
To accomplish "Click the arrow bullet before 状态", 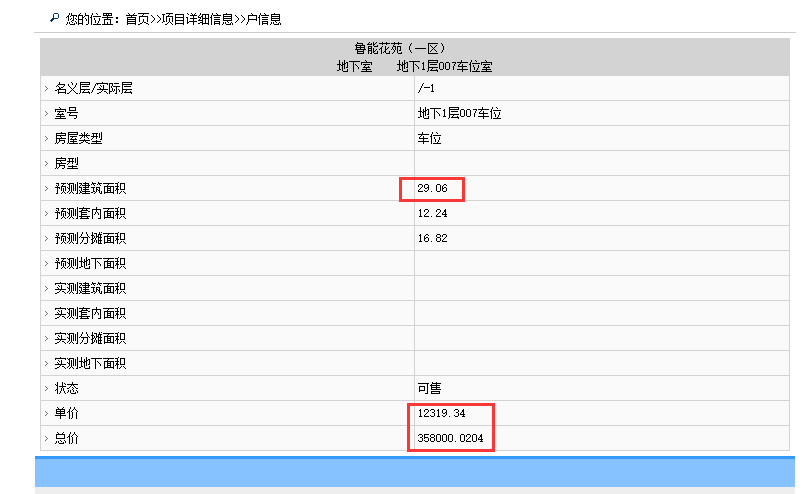I will (46, 389).
